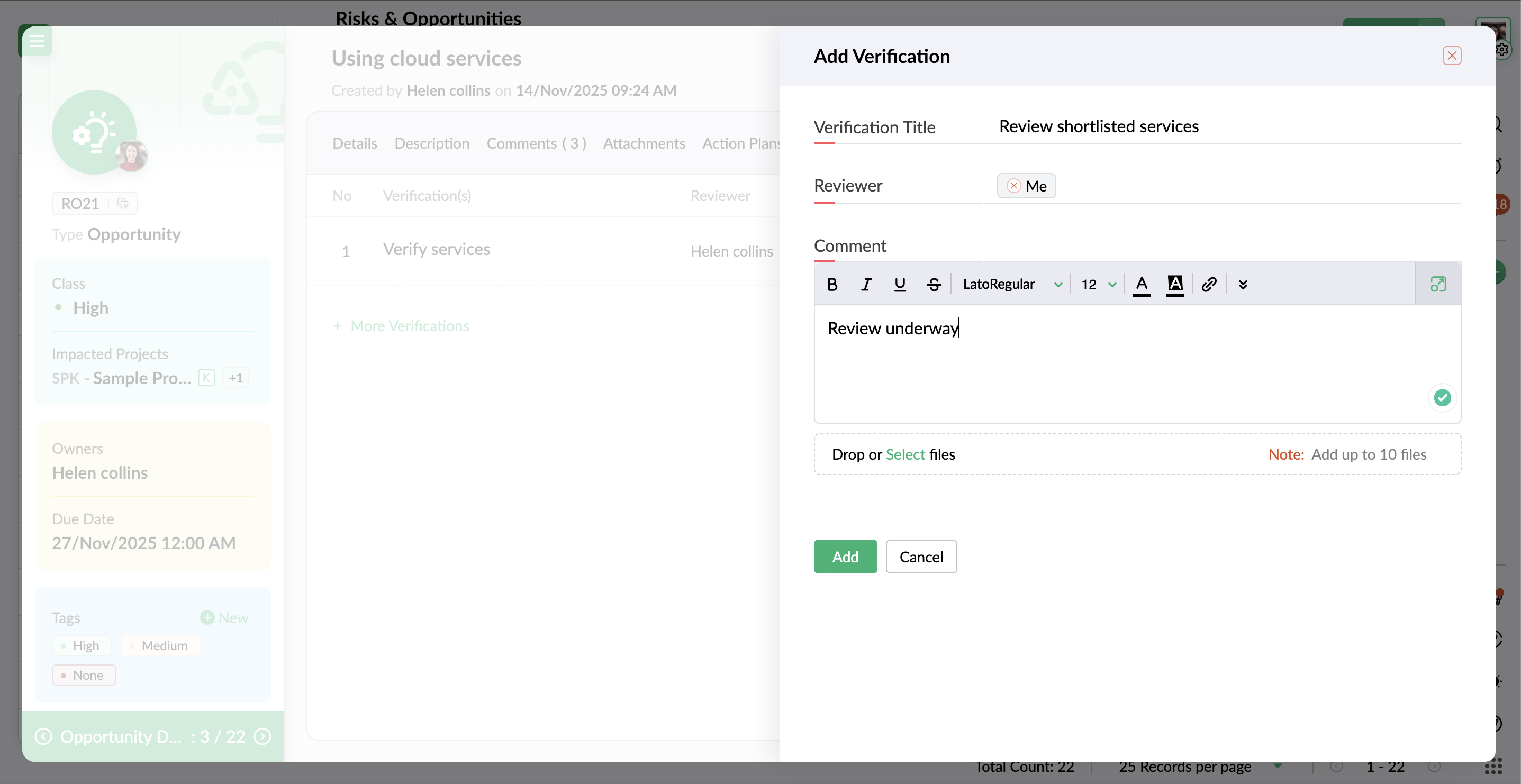Open the font size 12 dropdown

tap(1098, 285)
